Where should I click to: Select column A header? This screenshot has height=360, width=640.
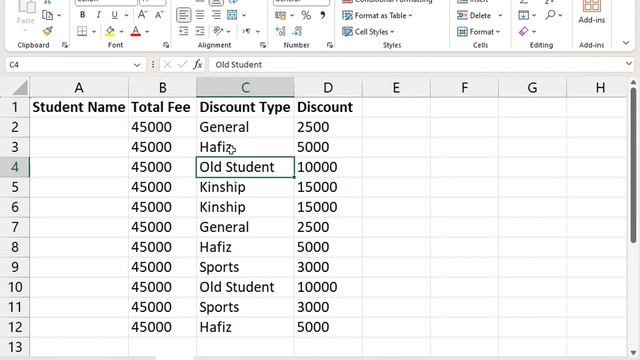tap(79, 87)
